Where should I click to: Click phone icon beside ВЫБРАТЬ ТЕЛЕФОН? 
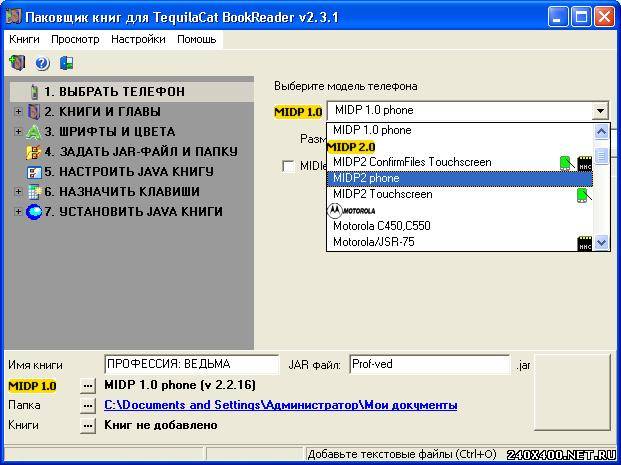(x=35, y=91)
